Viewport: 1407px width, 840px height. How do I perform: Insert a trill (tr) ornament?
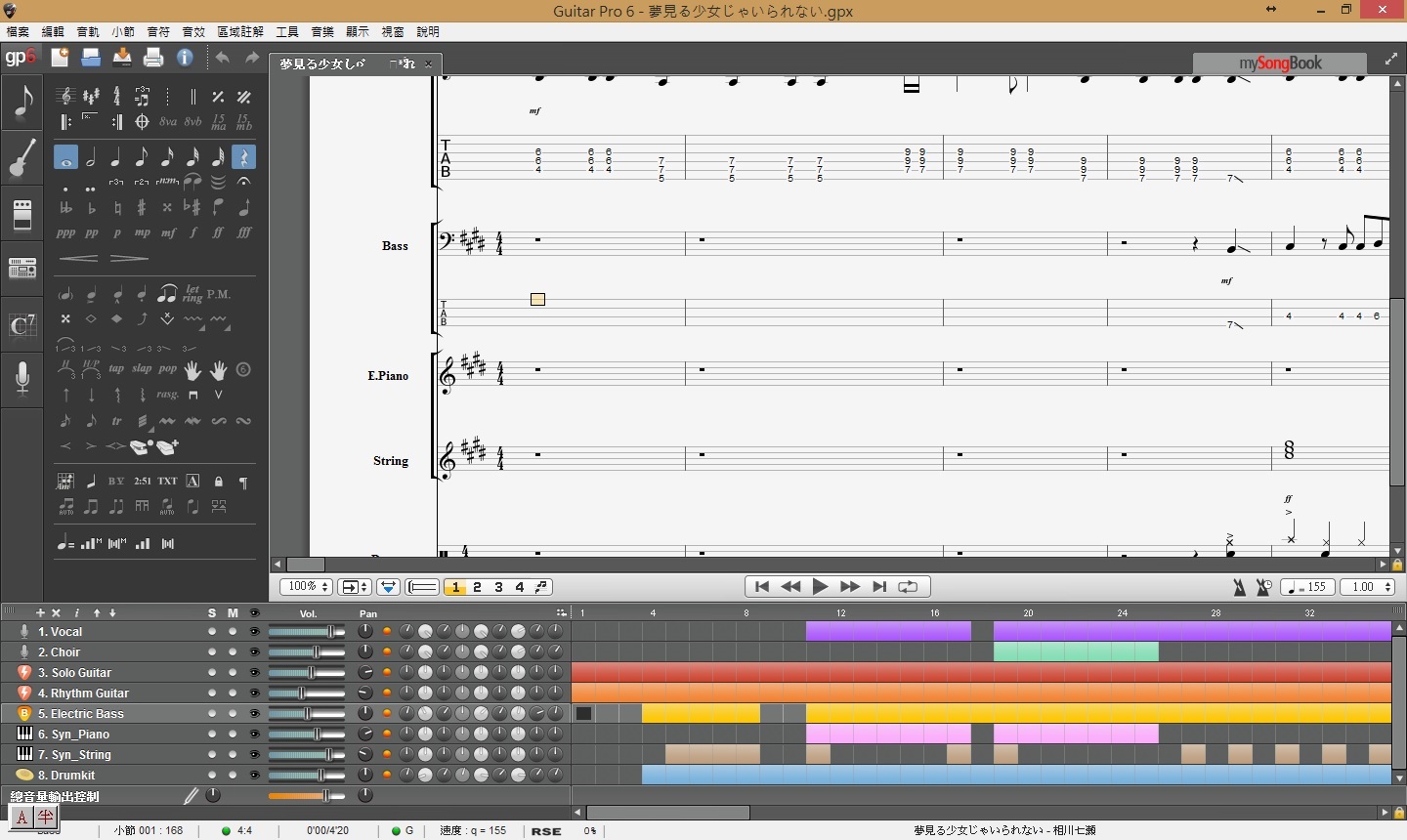[x=116, y=421]
